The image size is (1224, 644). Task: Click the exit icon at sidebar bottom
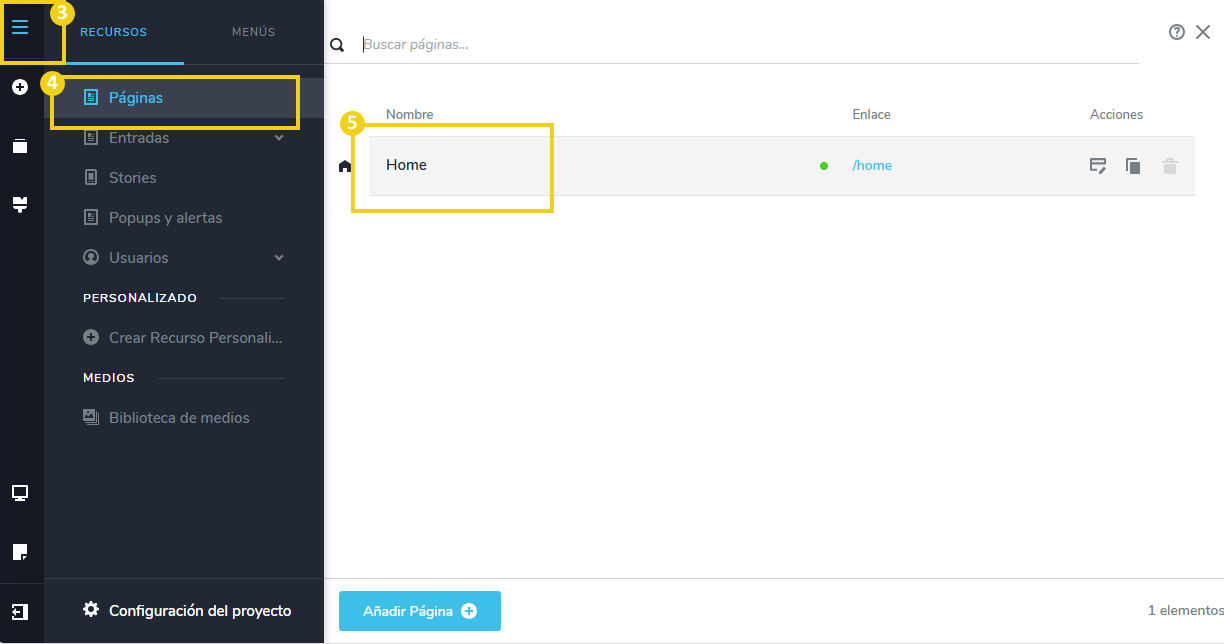(x=20, y=611)
